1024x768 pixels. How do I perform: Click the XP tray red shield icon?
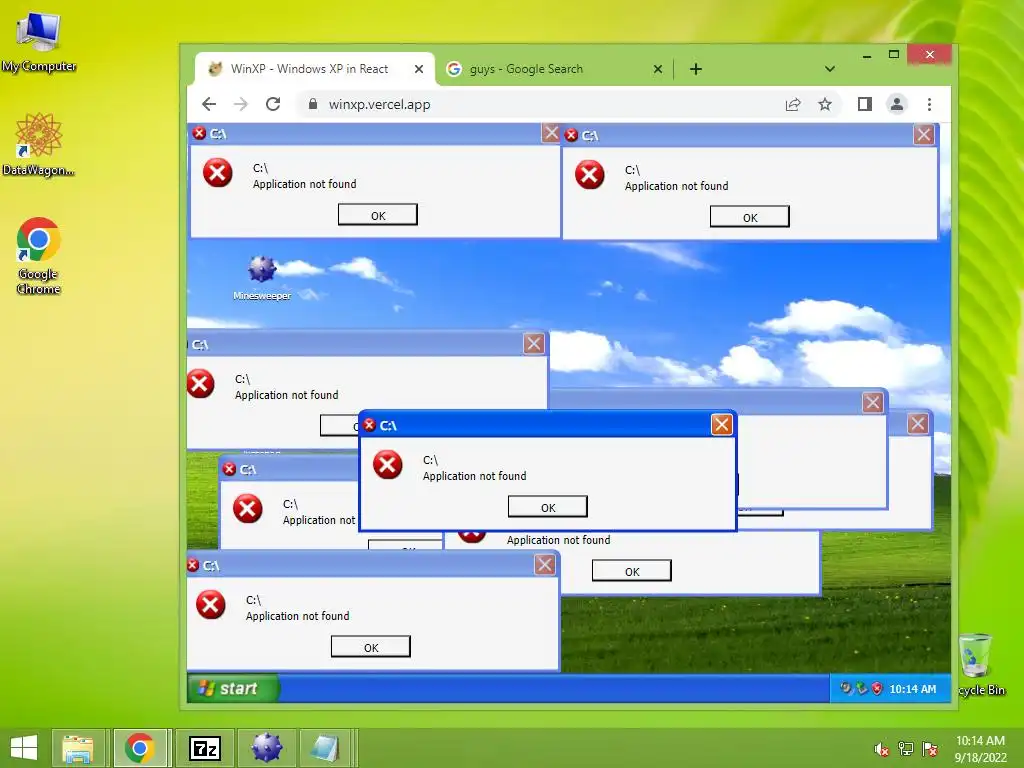tap(876, 688)
